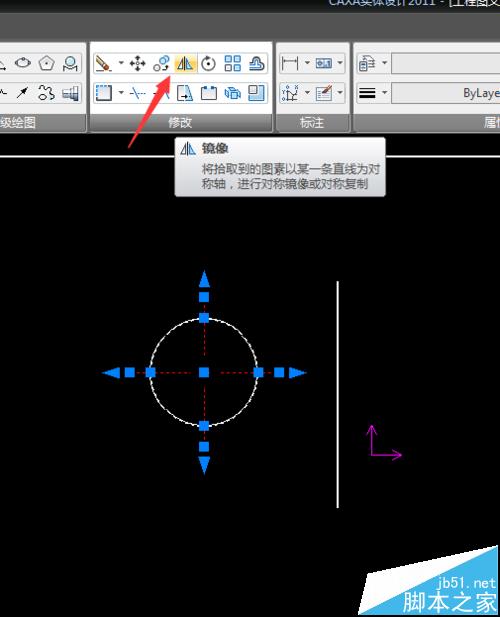Select the Offset curve tool

click(x=257, y=63)
